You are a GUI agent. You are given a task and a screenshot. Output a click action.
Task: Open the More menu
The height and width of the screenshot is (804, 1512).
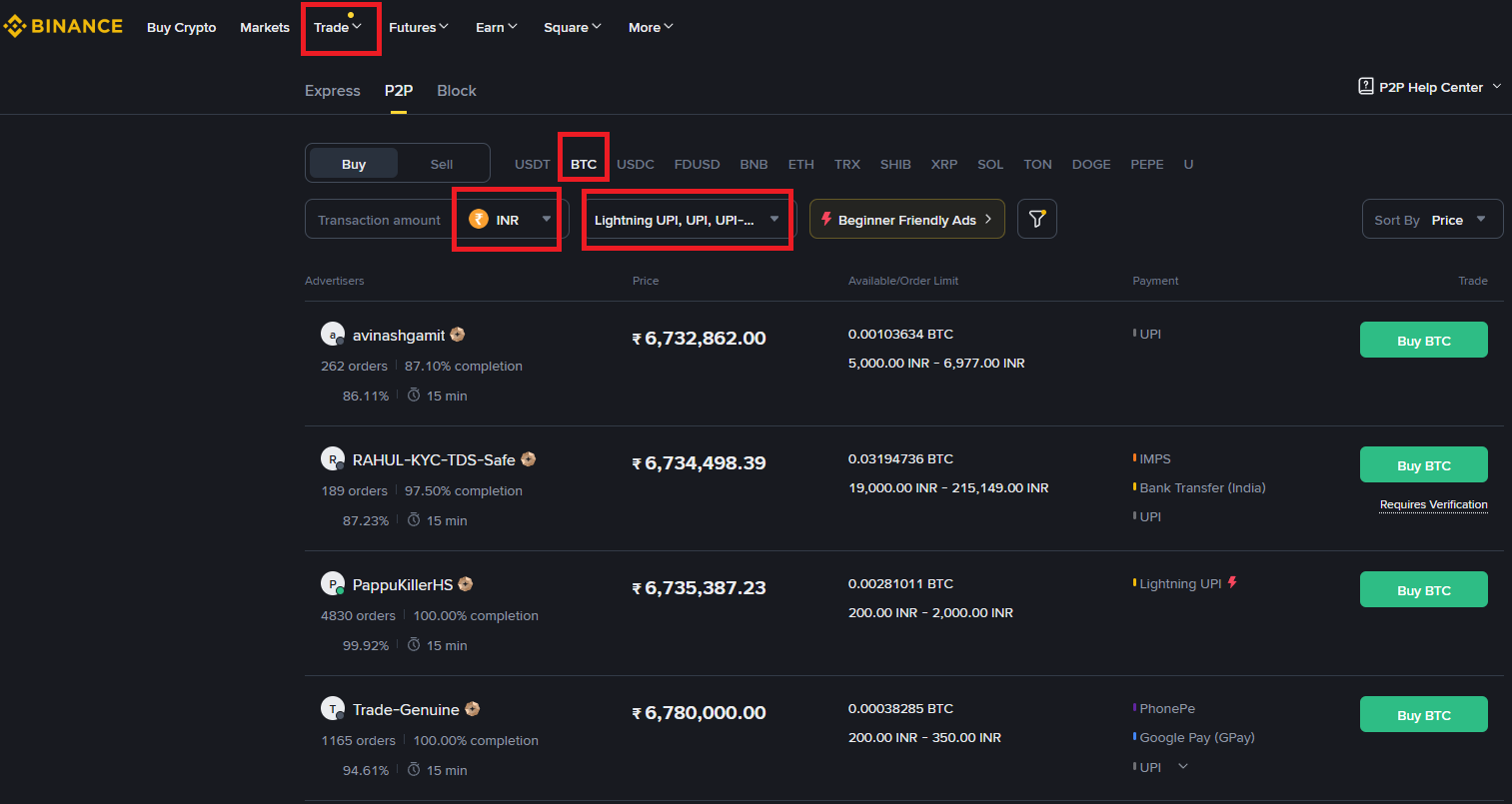(651, 27)
